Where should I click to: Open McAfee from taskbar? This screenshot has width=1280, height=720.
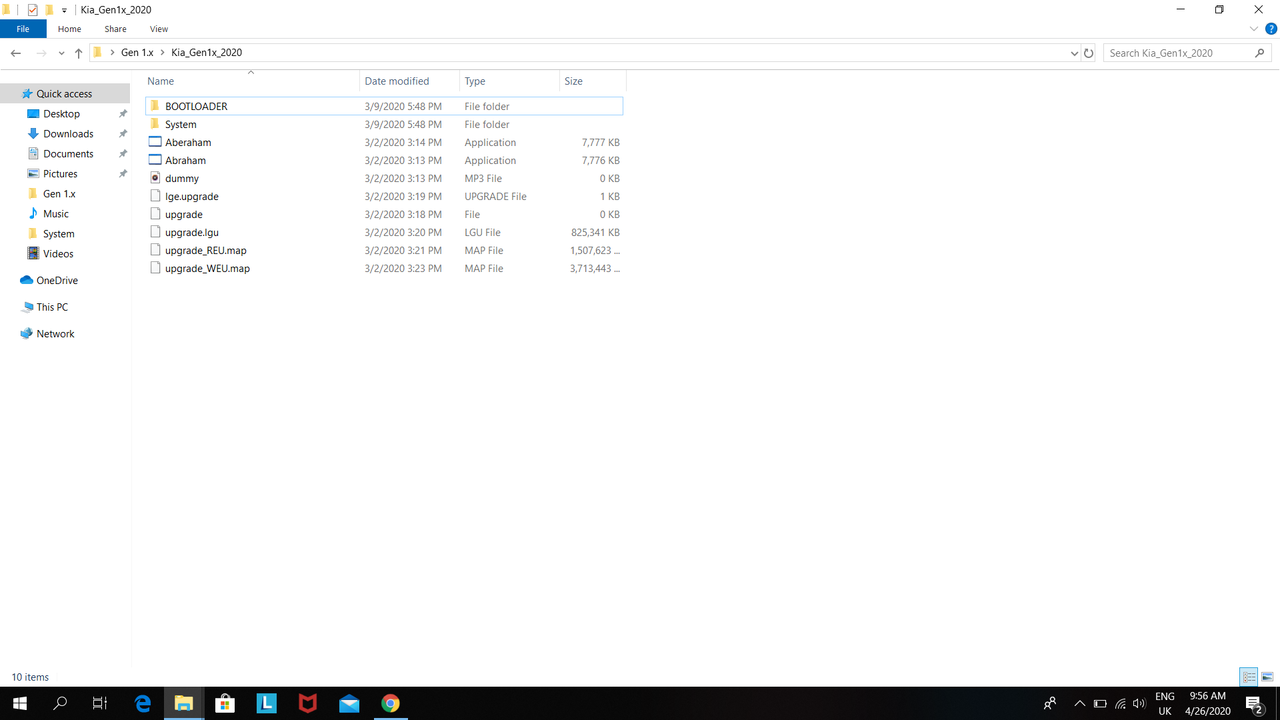[x=308, y=703]
